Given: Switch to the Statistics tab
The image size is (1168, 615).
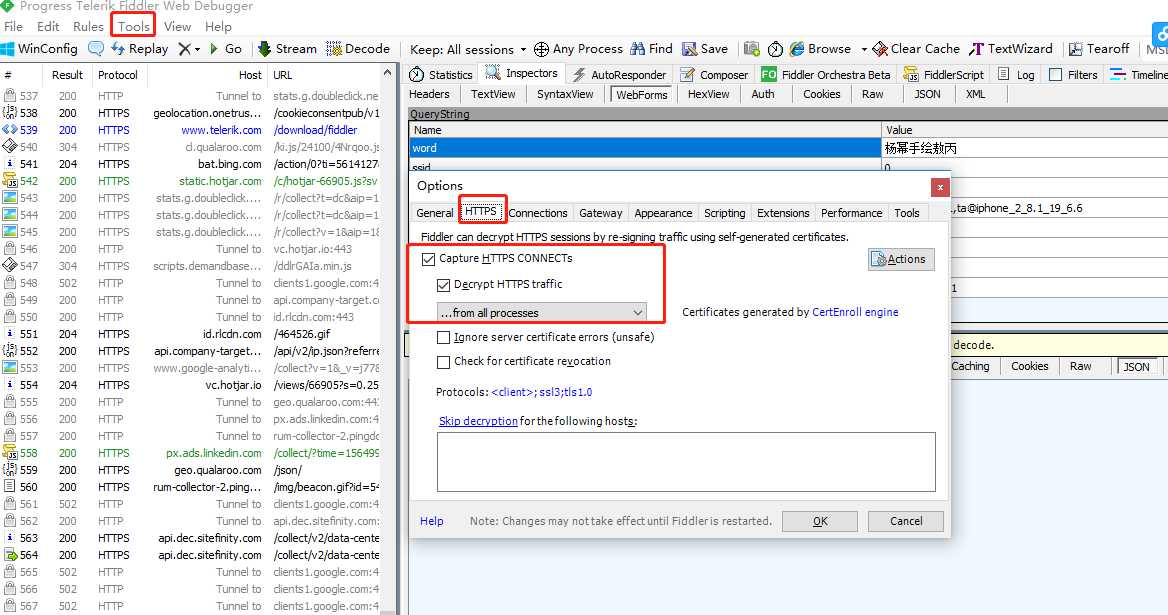Looking at the screenshot, I should click(x=441, y=74).
